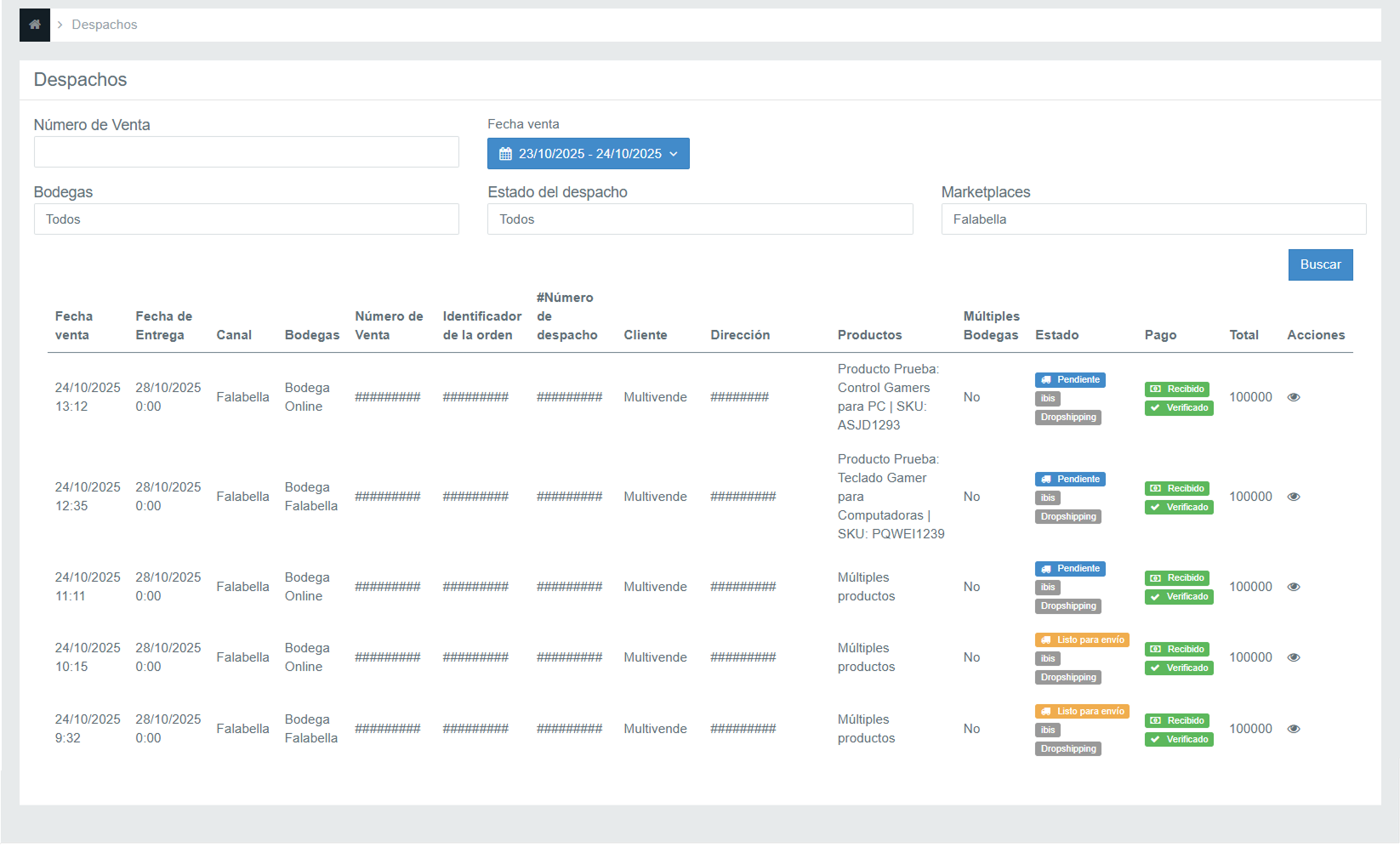Image resolution: width=1400 pixels, height=847 pixels.
Task: Click Pendiente status badge in first row
Action: point(1070,380)
